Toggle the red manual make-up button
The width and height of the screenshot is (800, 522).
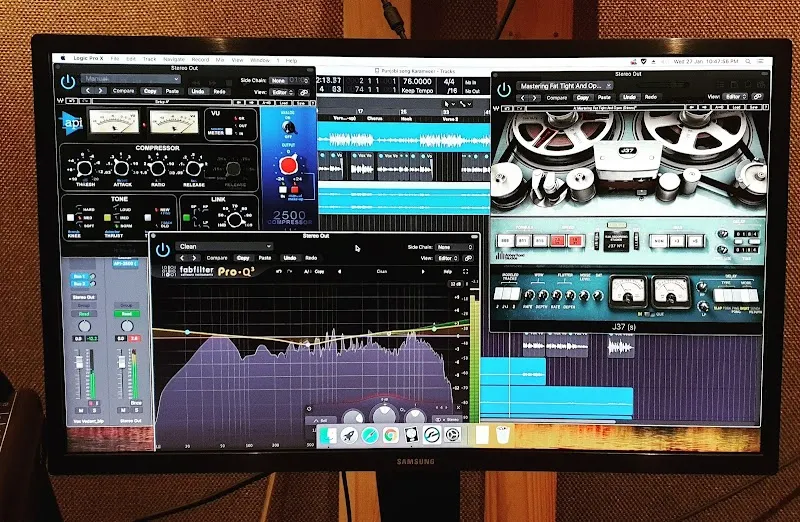[294, 190]
